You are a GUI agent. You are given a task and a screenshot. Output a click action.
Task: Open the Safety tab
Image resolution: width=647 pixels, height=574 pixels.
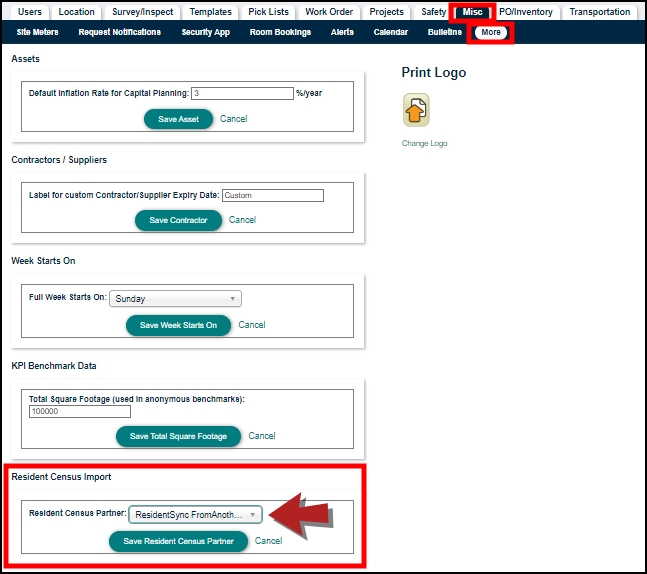(x=433, y=12)
